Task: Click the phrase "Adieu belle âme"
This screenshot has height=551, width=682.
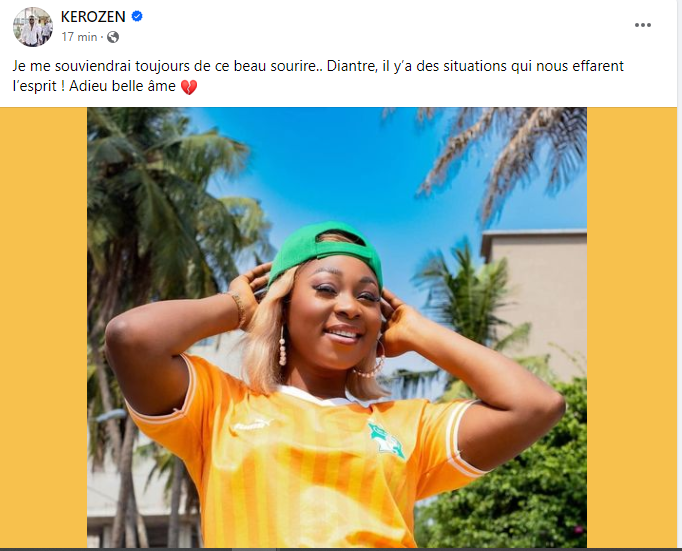Action: [x=122, y=86]
